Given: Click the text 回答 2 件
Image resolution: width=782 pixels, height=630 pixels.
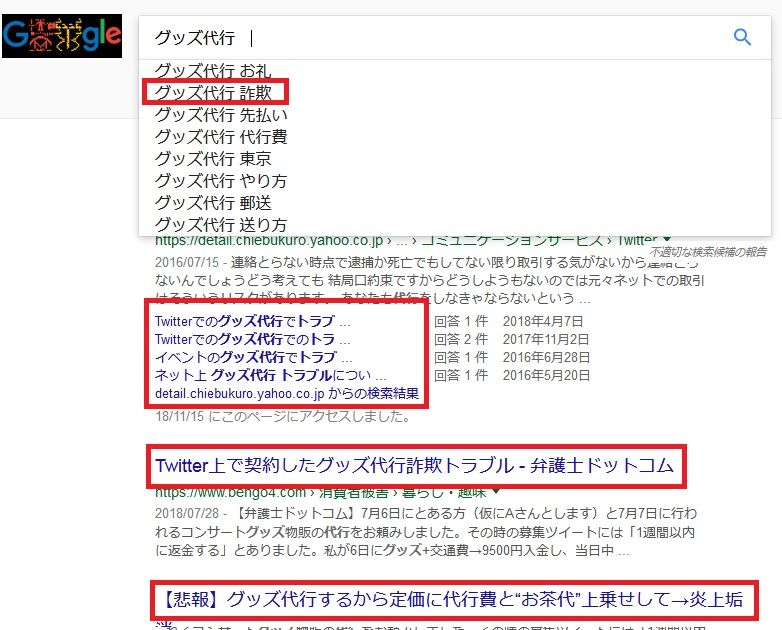Looking at the screenshot, I should 461,339.
